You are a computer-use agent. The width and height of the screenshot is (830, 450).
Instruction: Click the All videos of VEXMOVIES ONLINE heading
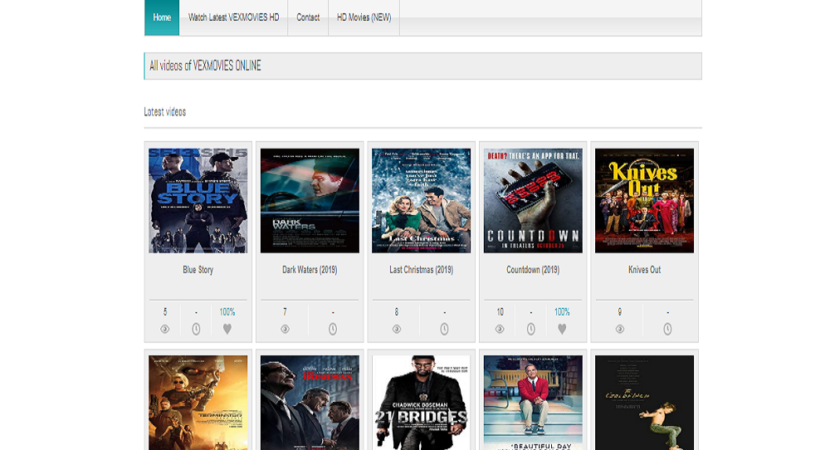pos(205,66)
